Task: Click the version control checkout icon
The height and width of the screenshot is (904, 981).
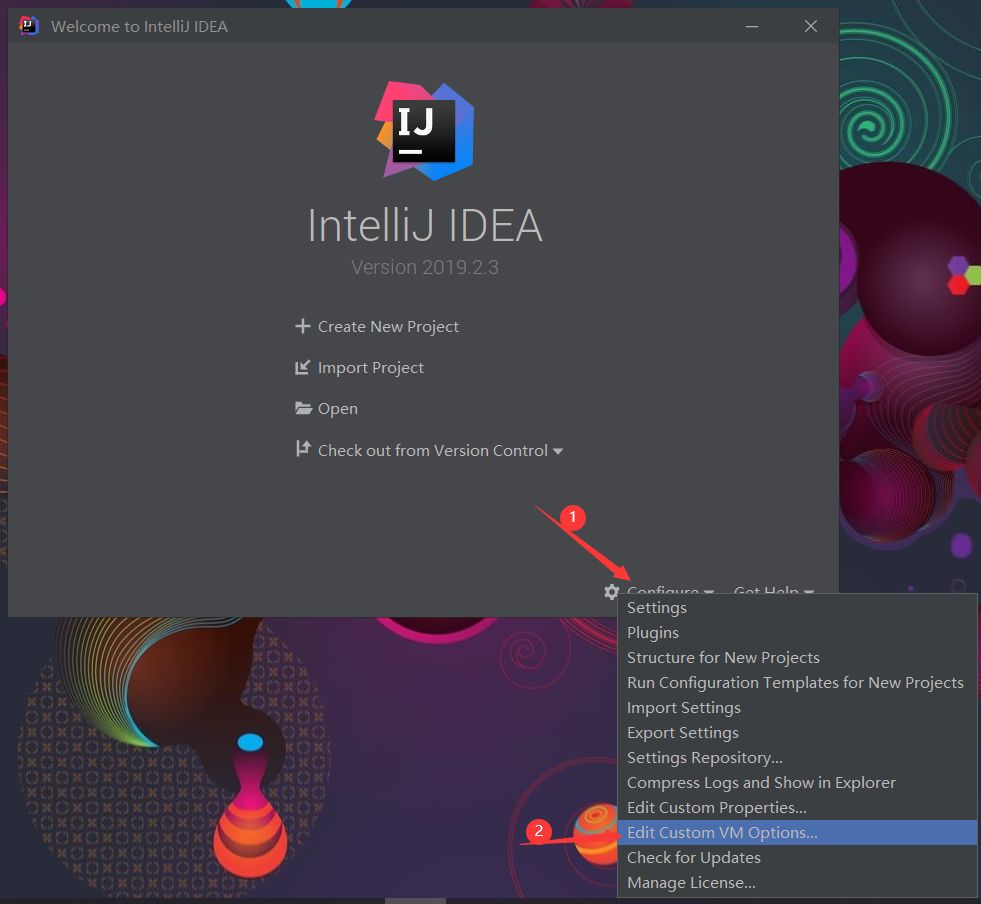Action: click(x=303, y=449)
